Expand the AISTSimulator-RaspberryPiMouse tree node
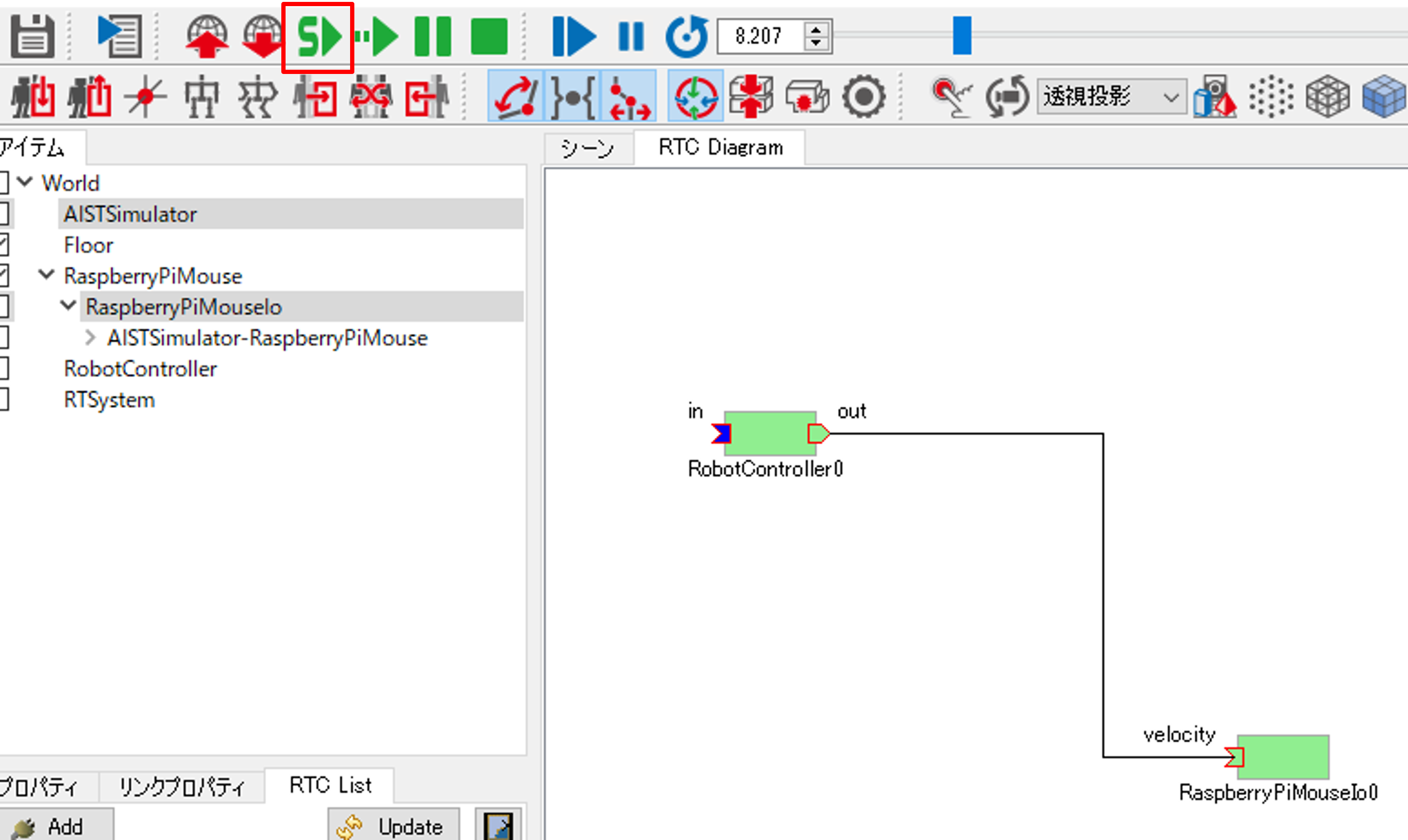 click(90, 338)
